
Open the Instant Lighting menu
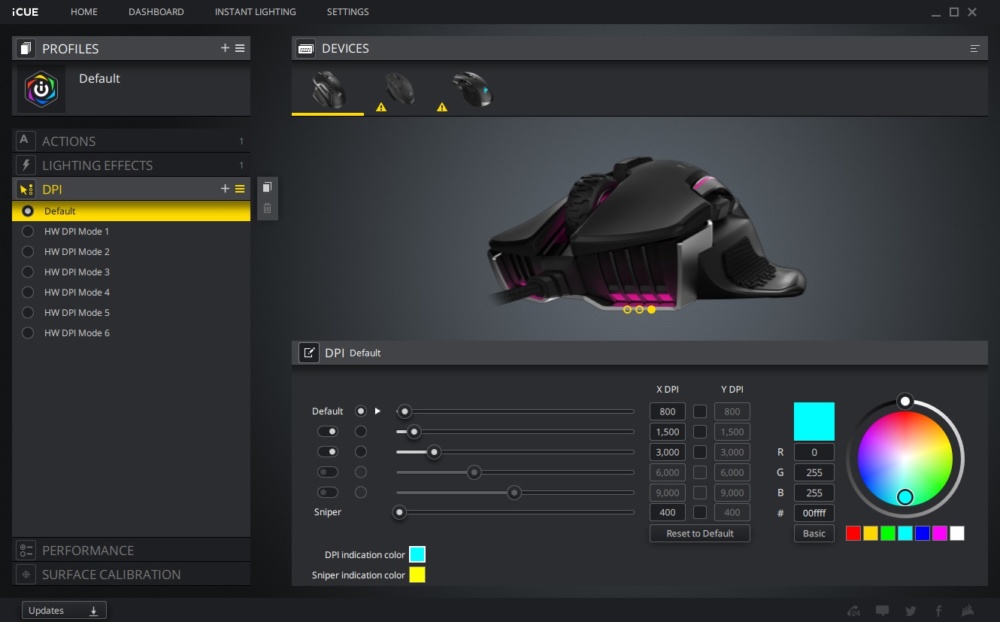pos(255,11)
